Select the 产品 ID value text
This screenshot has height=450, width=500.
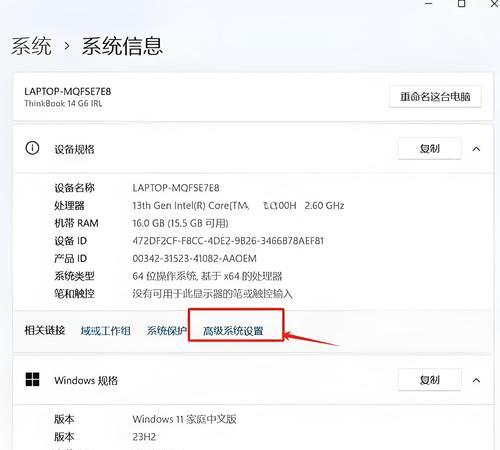[195, 258]
